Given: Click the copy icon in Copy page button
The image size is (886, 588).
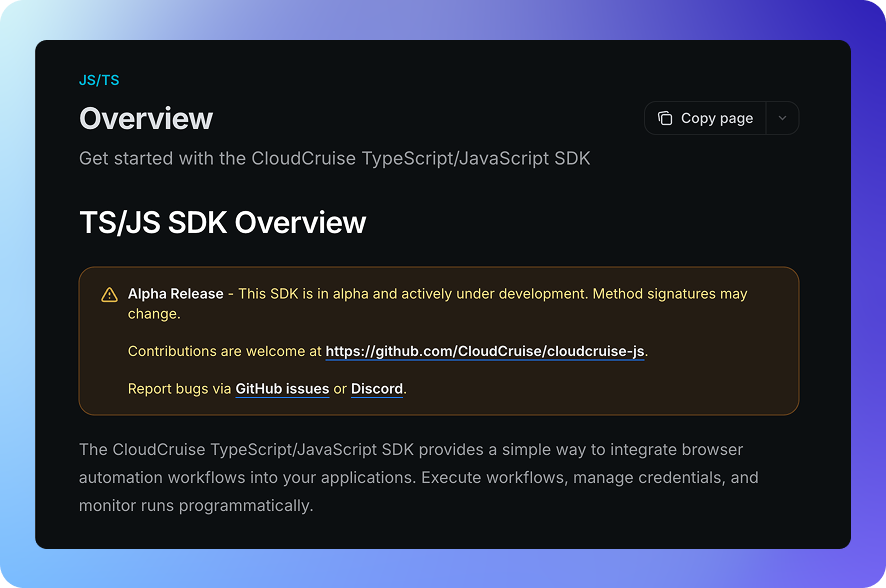Looking at the screenshot, I should pyautogui.click(x=665, y=118).
